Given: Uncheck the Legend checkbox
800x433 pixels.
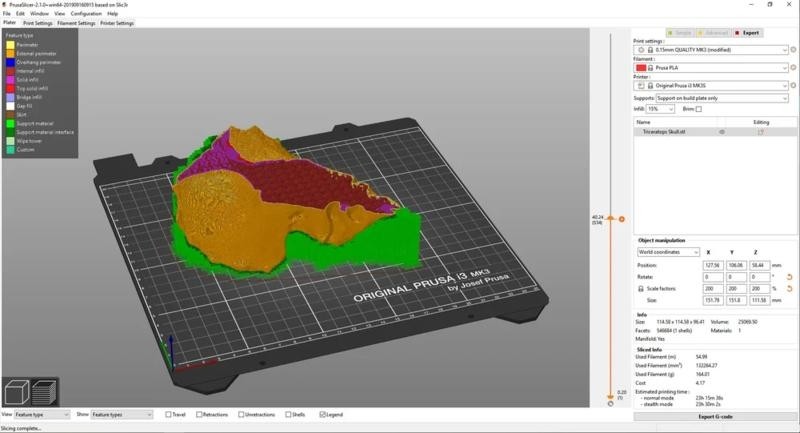Looking at the screenshot, I should [322, 414].
